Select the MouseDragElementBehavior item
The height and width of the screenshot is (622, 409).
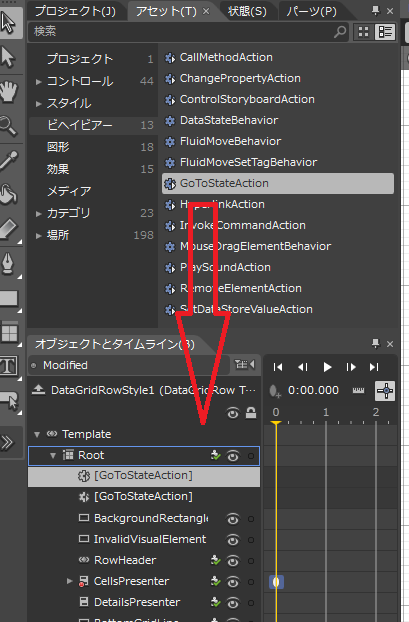pyautogui.click(x=255, y=246)
